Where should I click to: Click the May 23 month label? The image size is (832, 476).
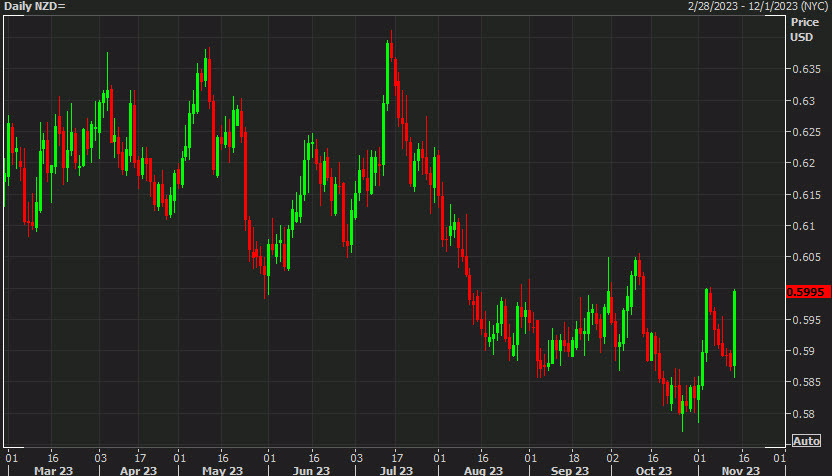point(222,471)
